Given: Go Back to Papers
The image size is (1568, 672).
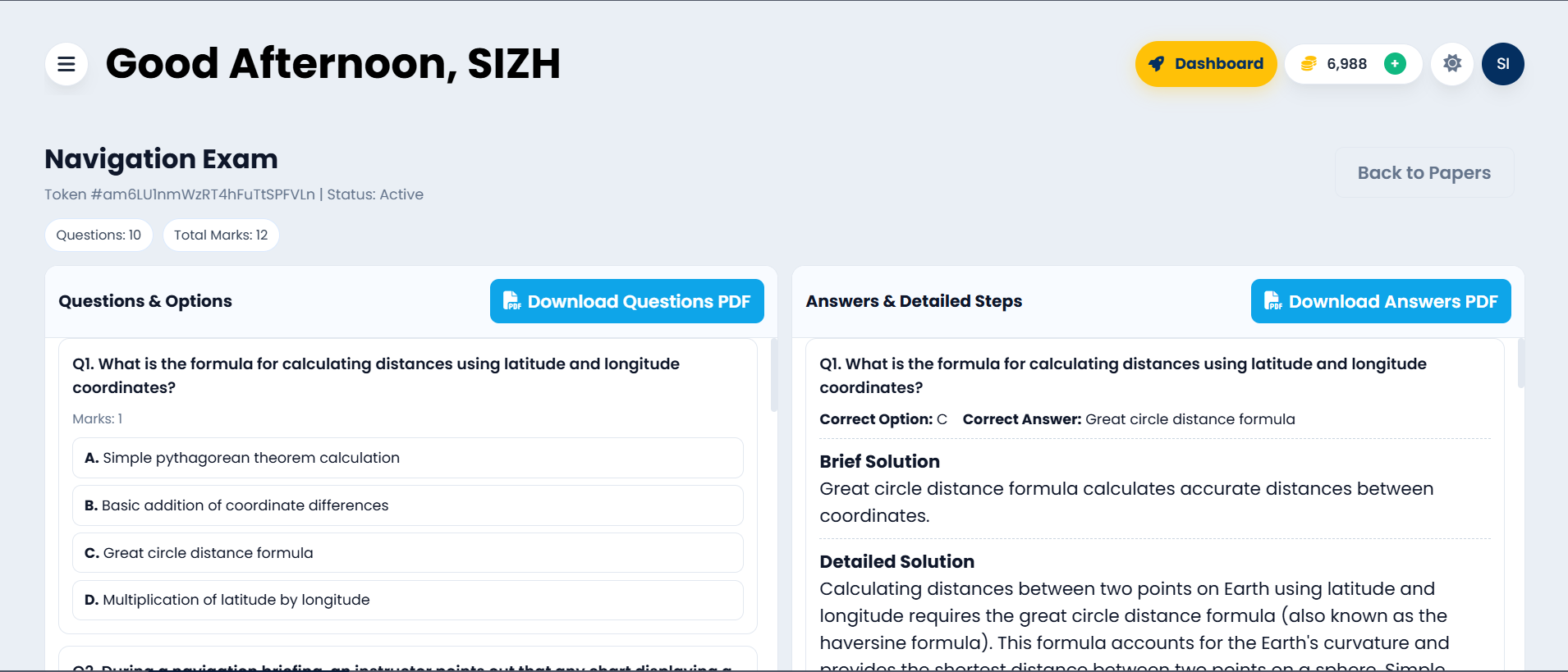Looking at the screenshot, I should click(1424, 173).
